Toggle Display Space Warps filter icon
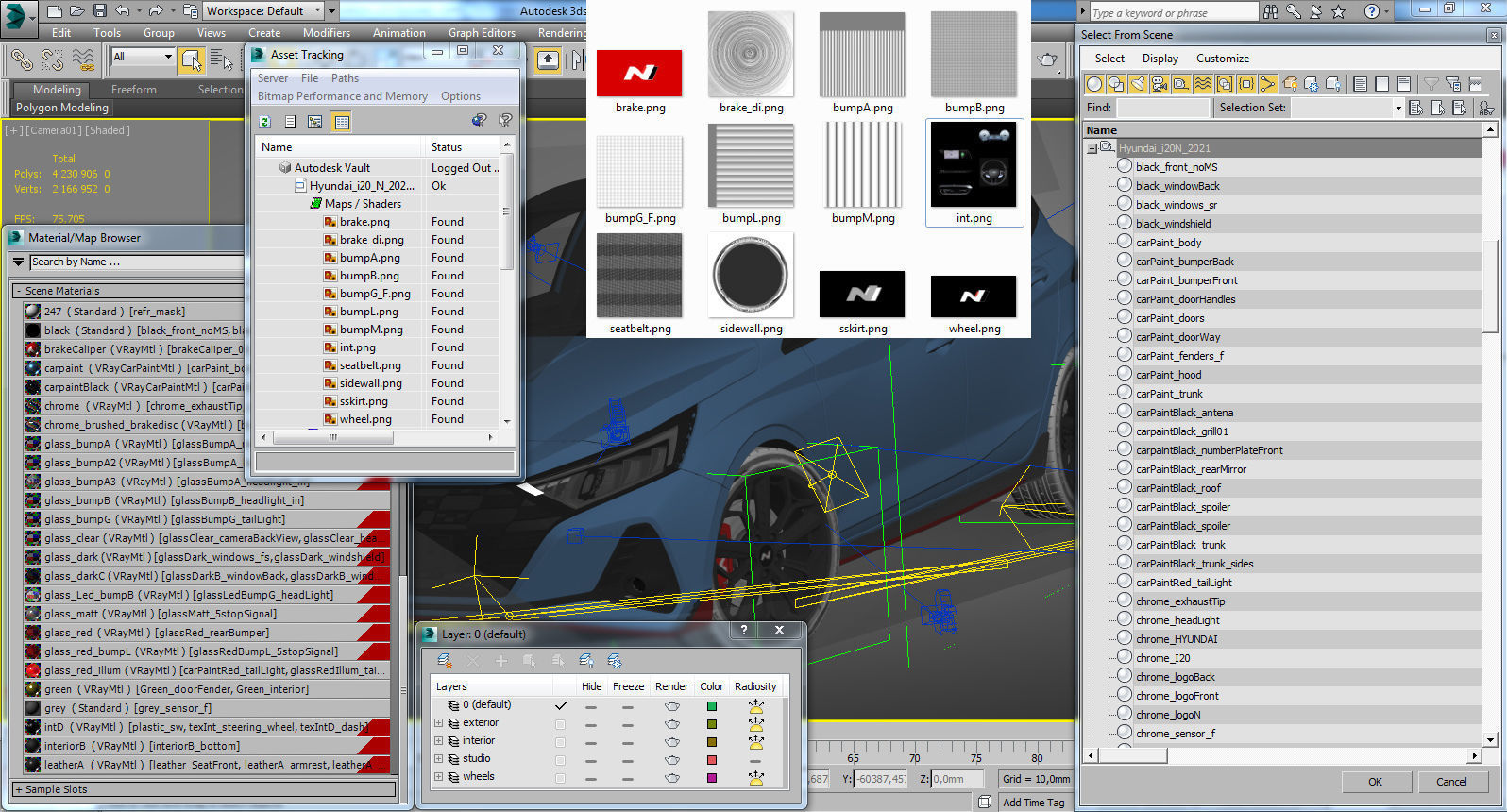1507x812 pixels. point(1203,84)
